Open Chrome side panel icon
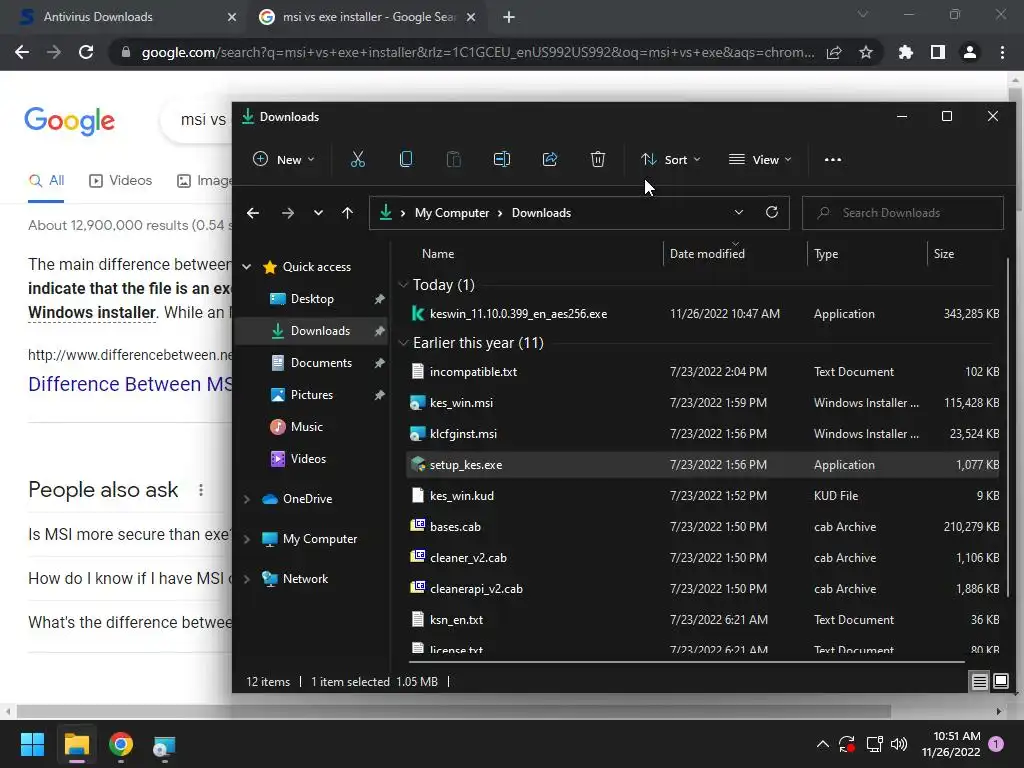Screen dimensions: 1024x768 (938, 52)
